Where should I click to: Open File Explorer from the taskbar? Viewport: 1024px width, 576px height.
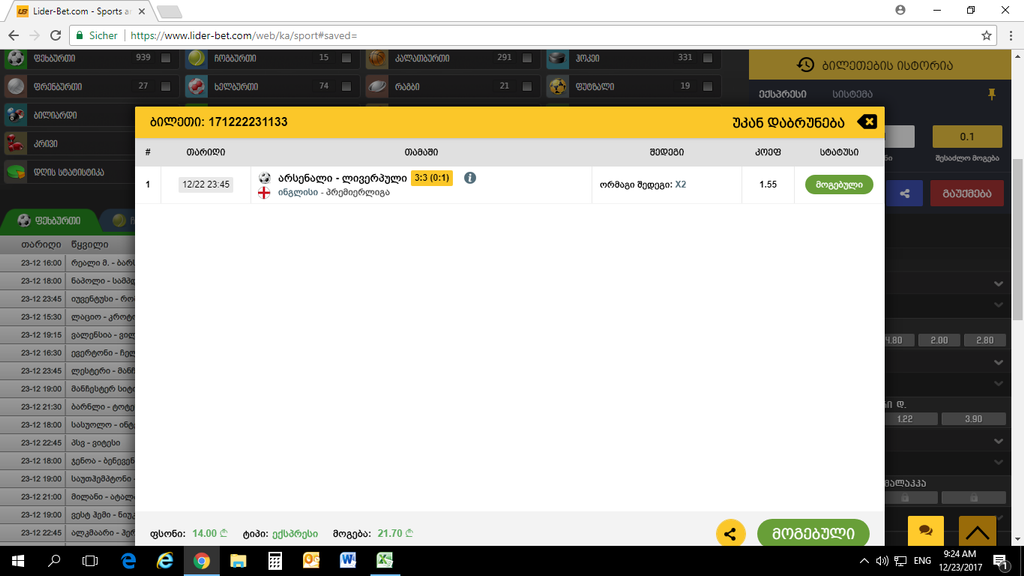238,560
